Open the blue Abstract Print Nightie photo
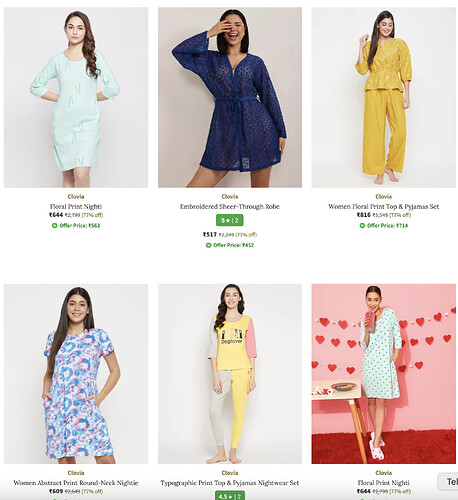This screenshot has height=500, width=458. tap(76, 374)
